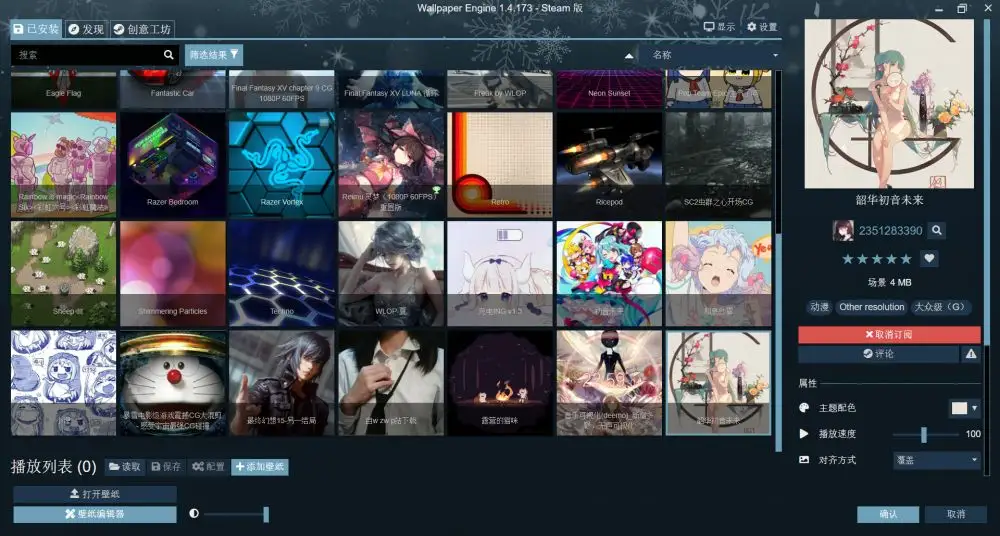Select the Freak by WLOP wallpaper
This screenshot has width=1000, height=536.
pyautogui.click(x=500, y=89)
